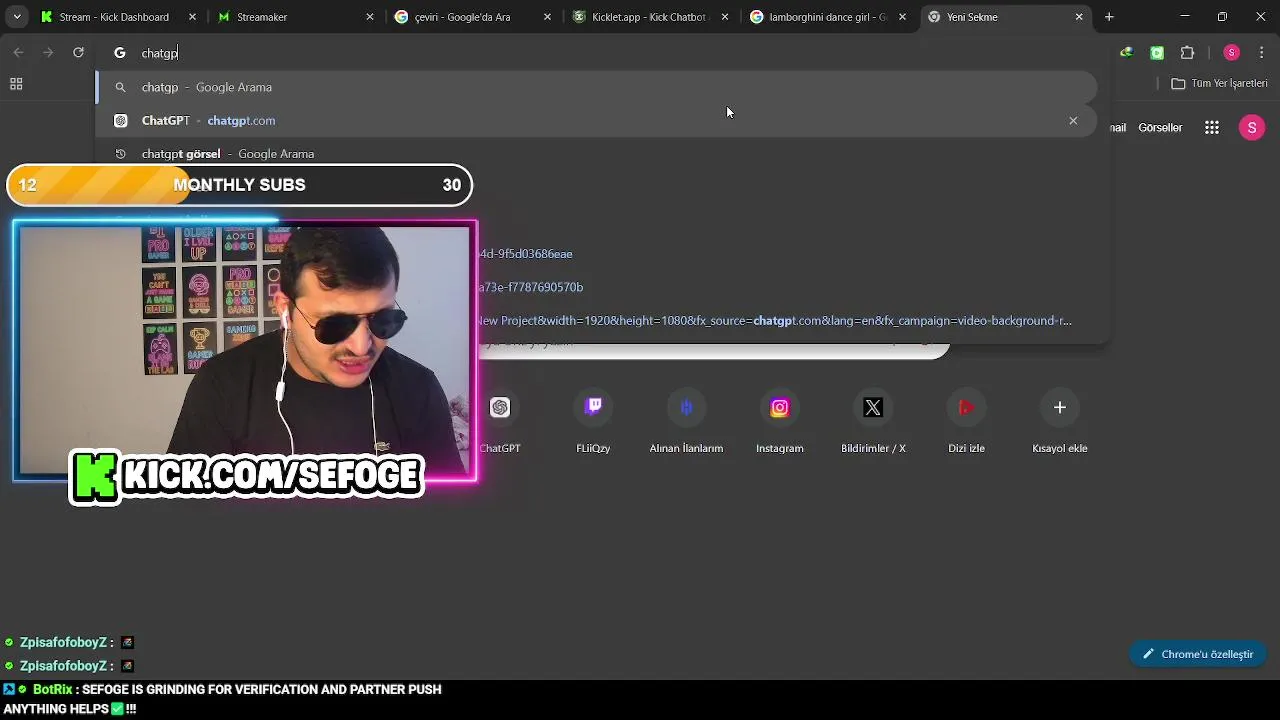This screenshot has width=1280, height=720.
Task: Click the browser forward arrow
Action: [48, 53]
